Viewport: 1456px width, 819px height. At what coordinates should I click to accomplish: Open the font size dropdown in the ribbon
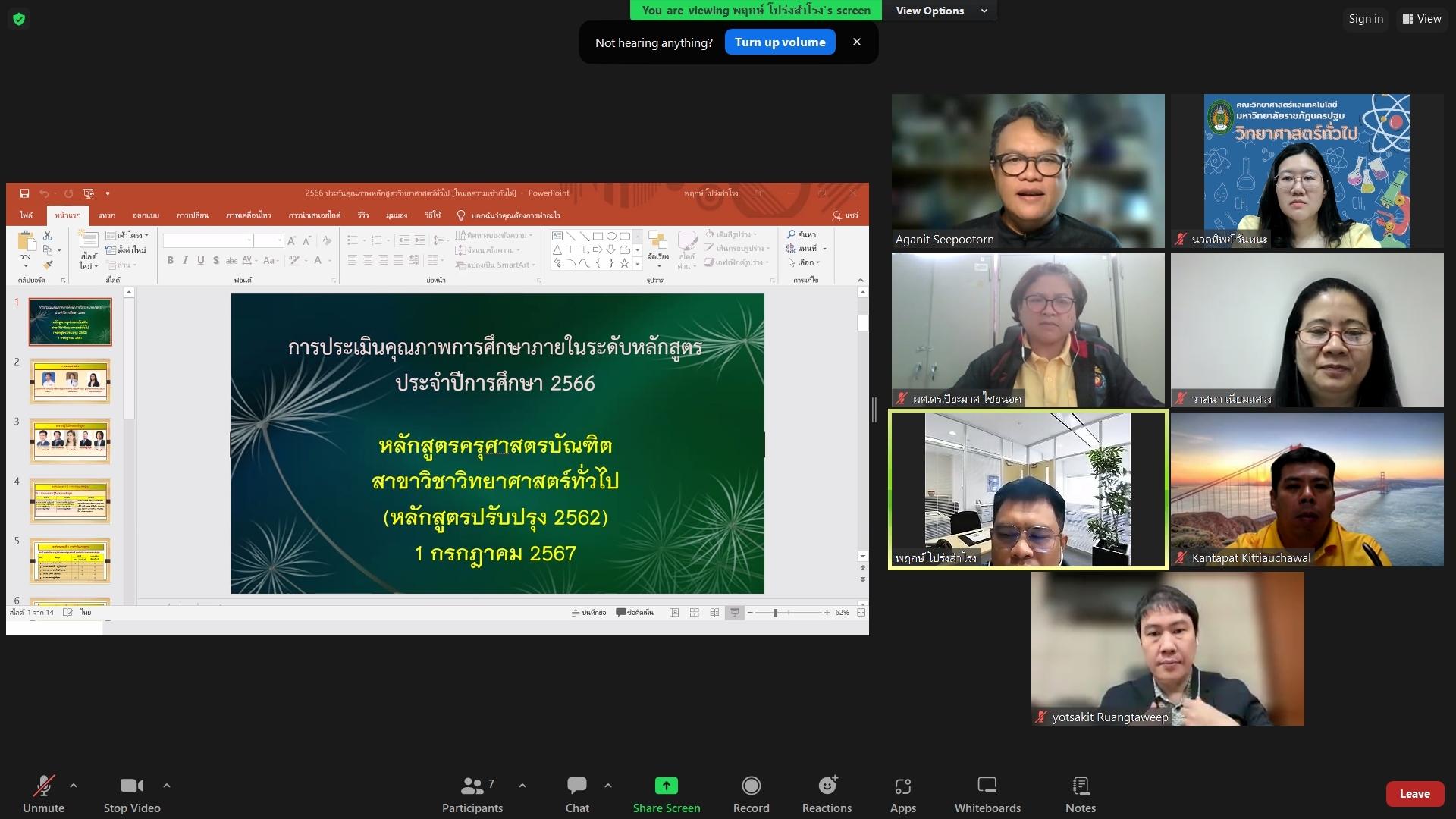click(271, 240)
